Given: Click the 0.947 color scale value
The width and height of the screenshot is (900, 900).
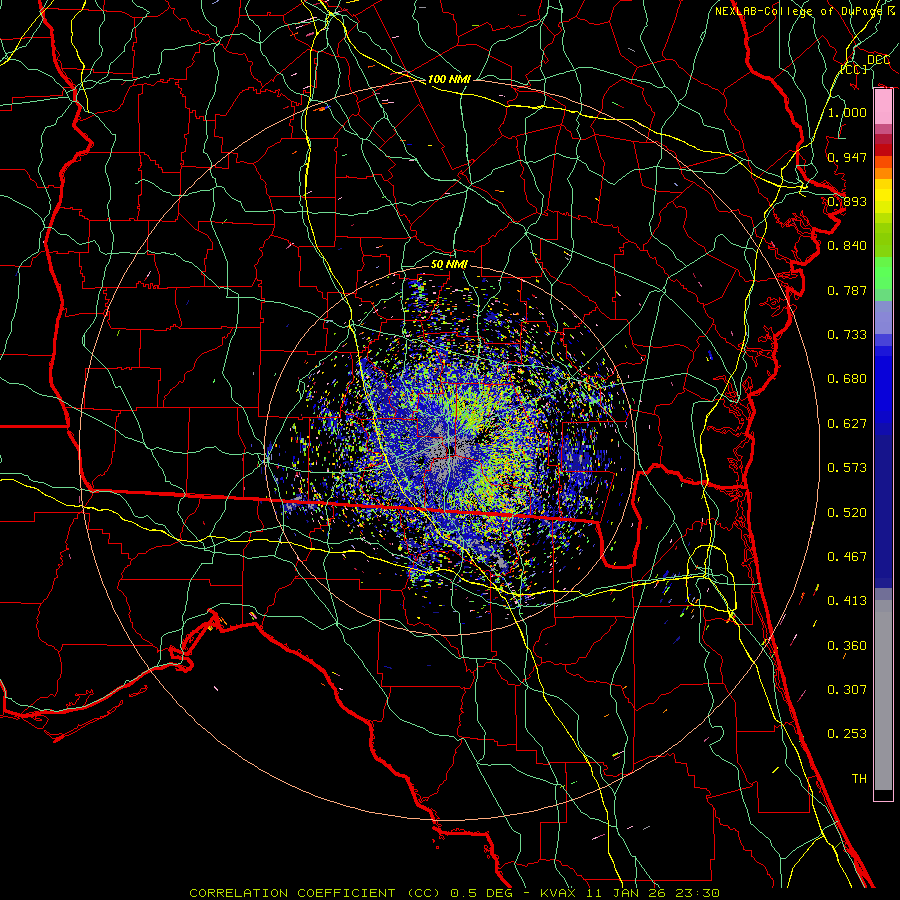Looking at the screenshot, I should point(847,157).
